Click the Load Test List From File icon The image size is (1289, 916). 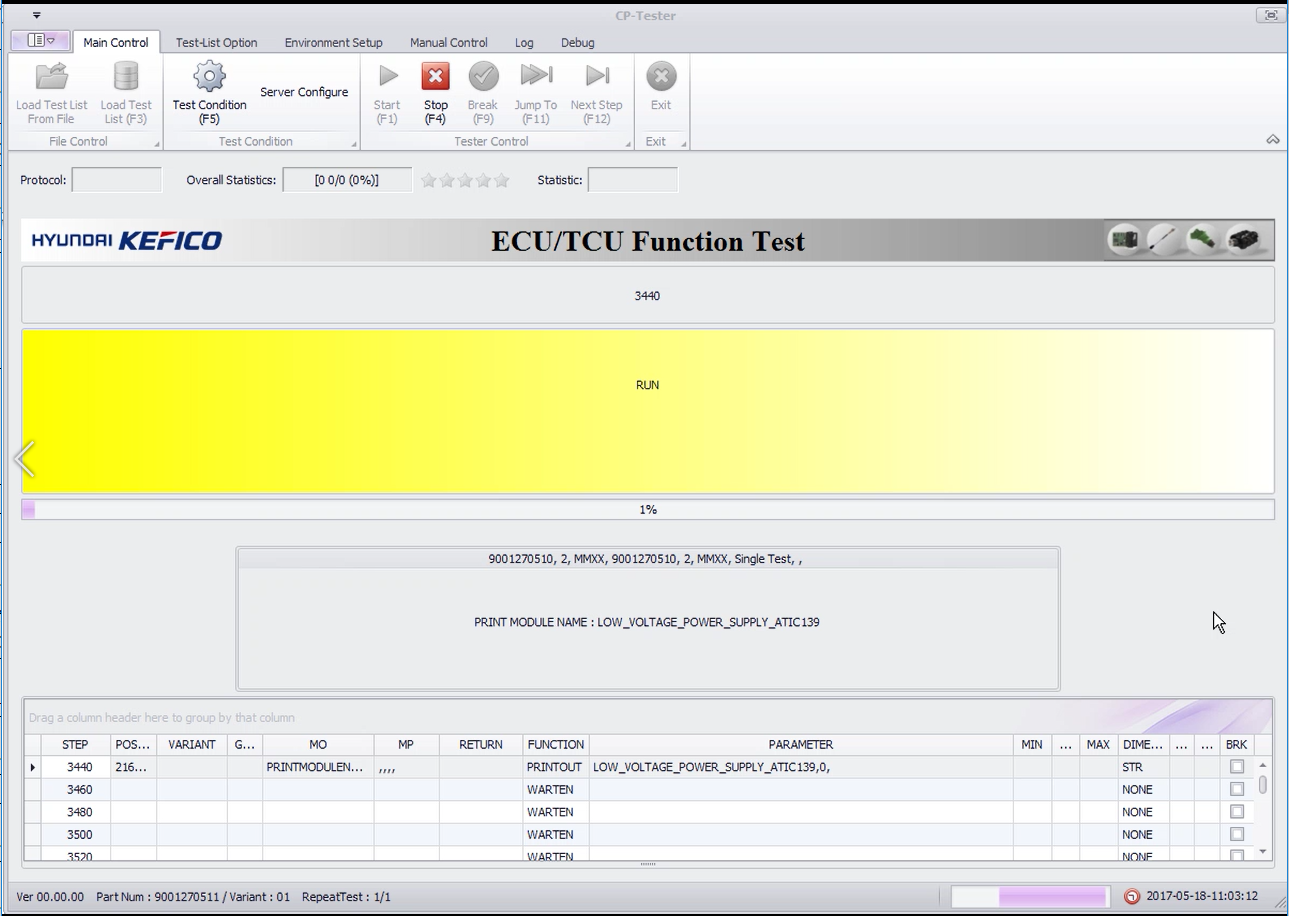click(51, 76)
